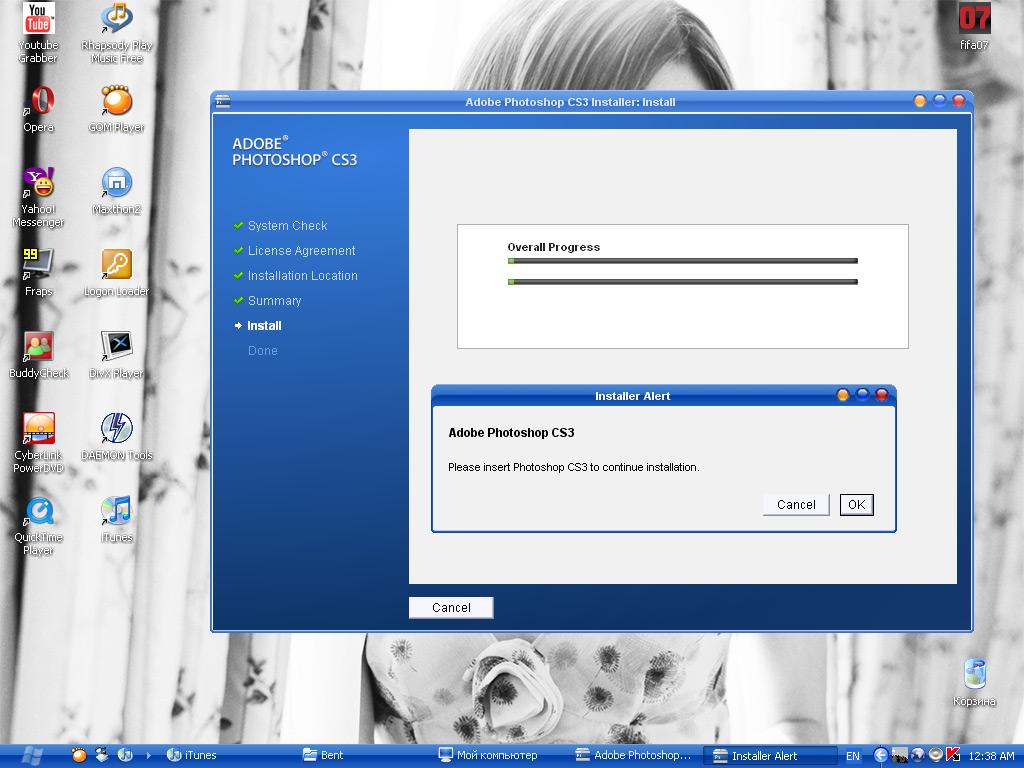Select the Maxthon2 browser icon
The image size is (1024, 768).
click(116, 191)
